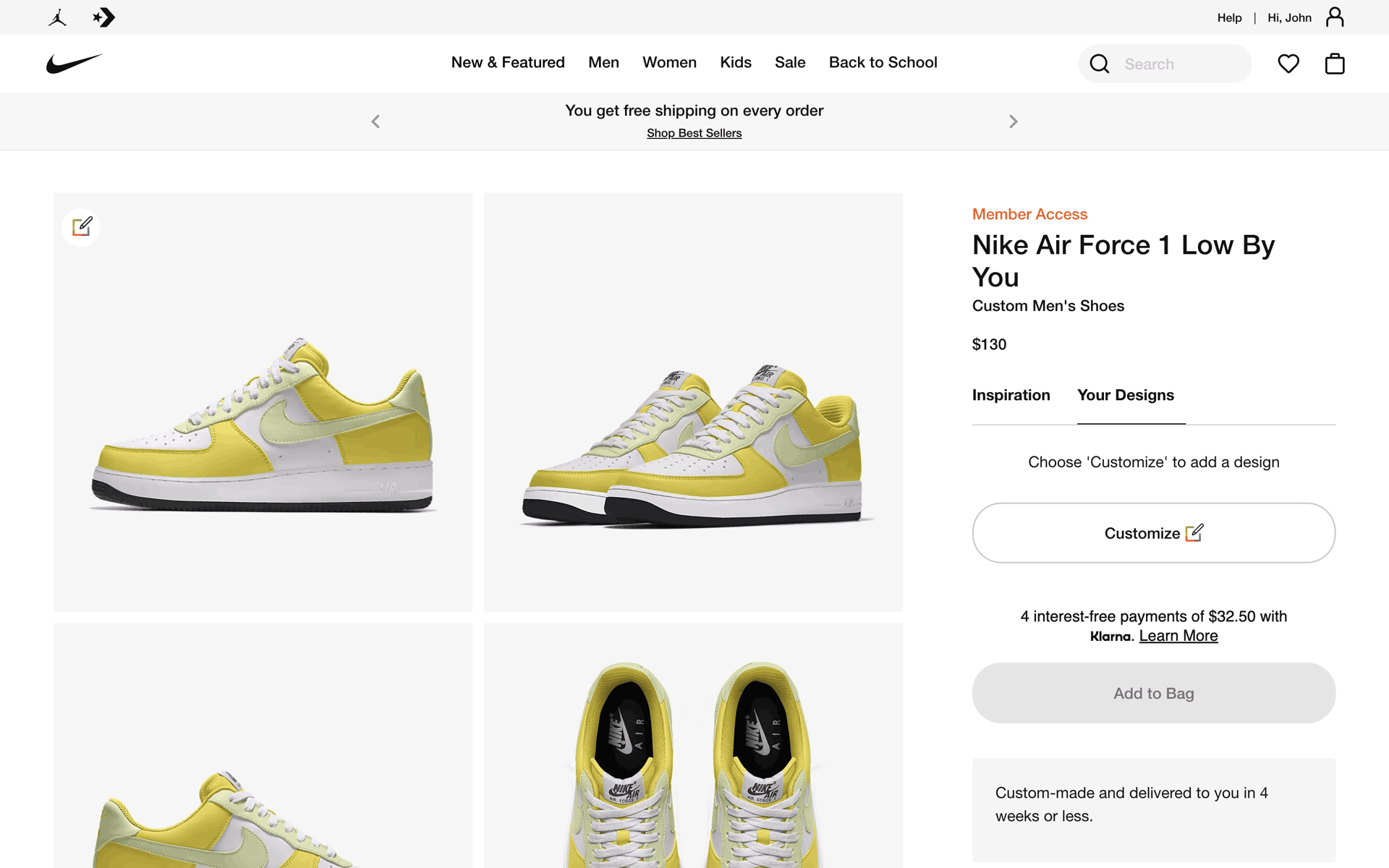This screenshot has width=1389, height=868.
Task: Open the Women menu
Action: coord(669,62)
